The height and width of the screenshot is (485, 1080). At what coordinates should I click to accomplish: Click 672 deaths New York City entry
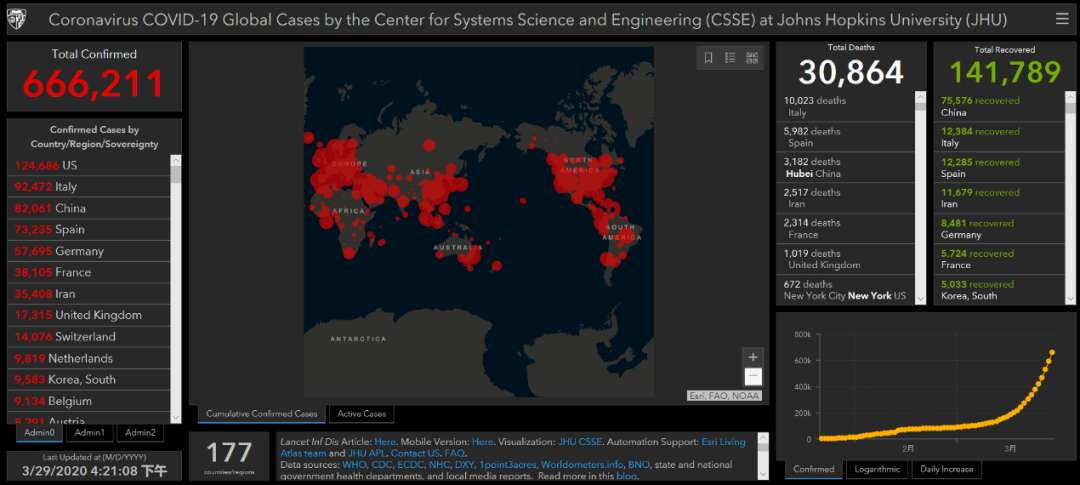click(x=845, y=290)
